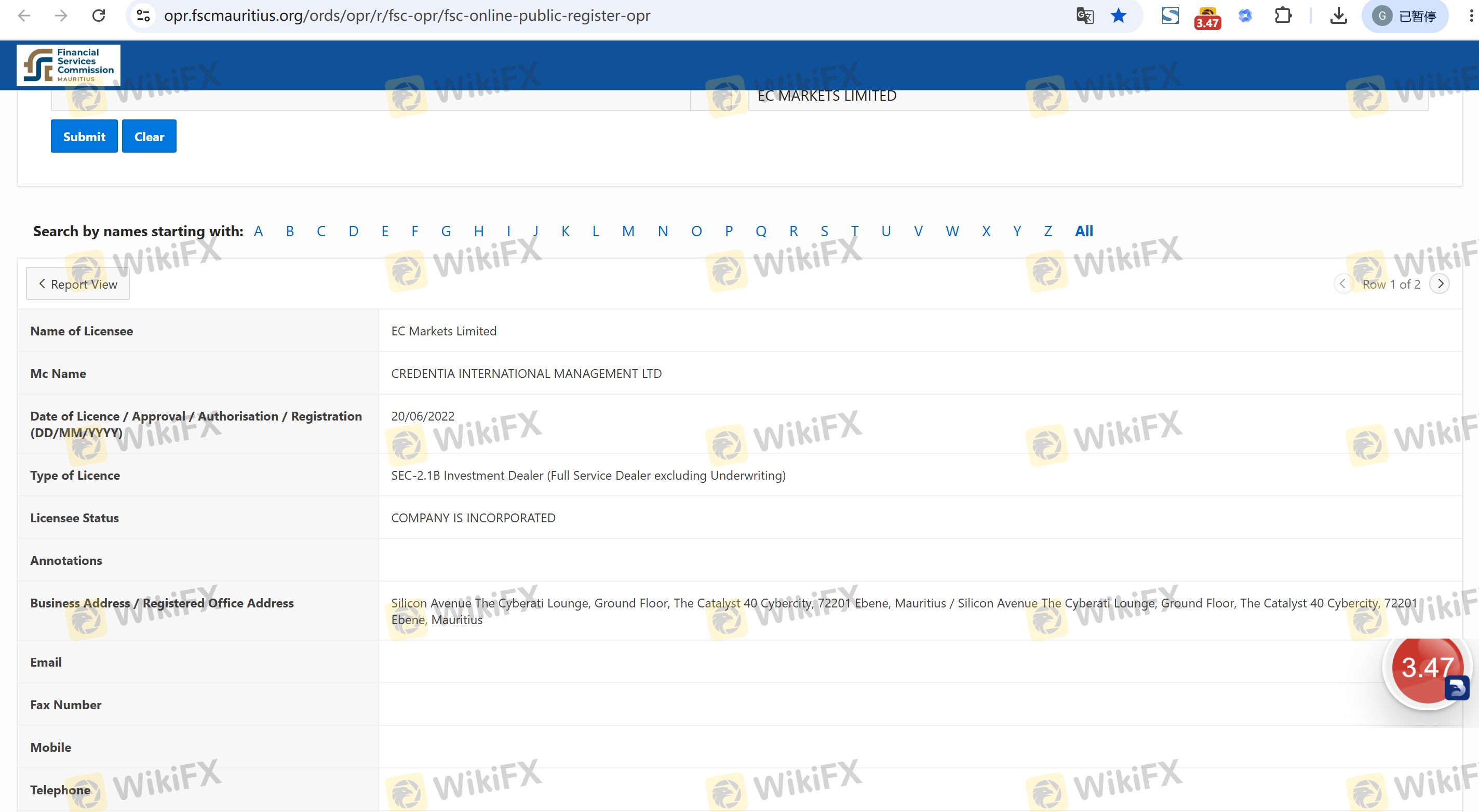Go back using browser back arrow
This screenshot has height=812, width=1479.
tap(24, 16)
